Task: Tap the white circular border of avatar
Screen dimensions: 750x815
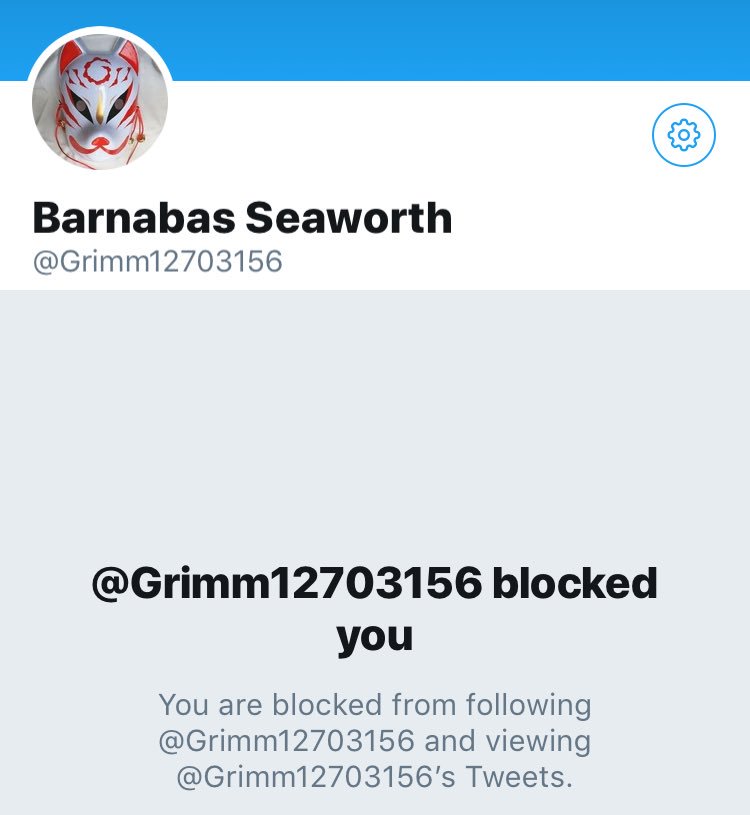Action: click(x=100, y=30)
